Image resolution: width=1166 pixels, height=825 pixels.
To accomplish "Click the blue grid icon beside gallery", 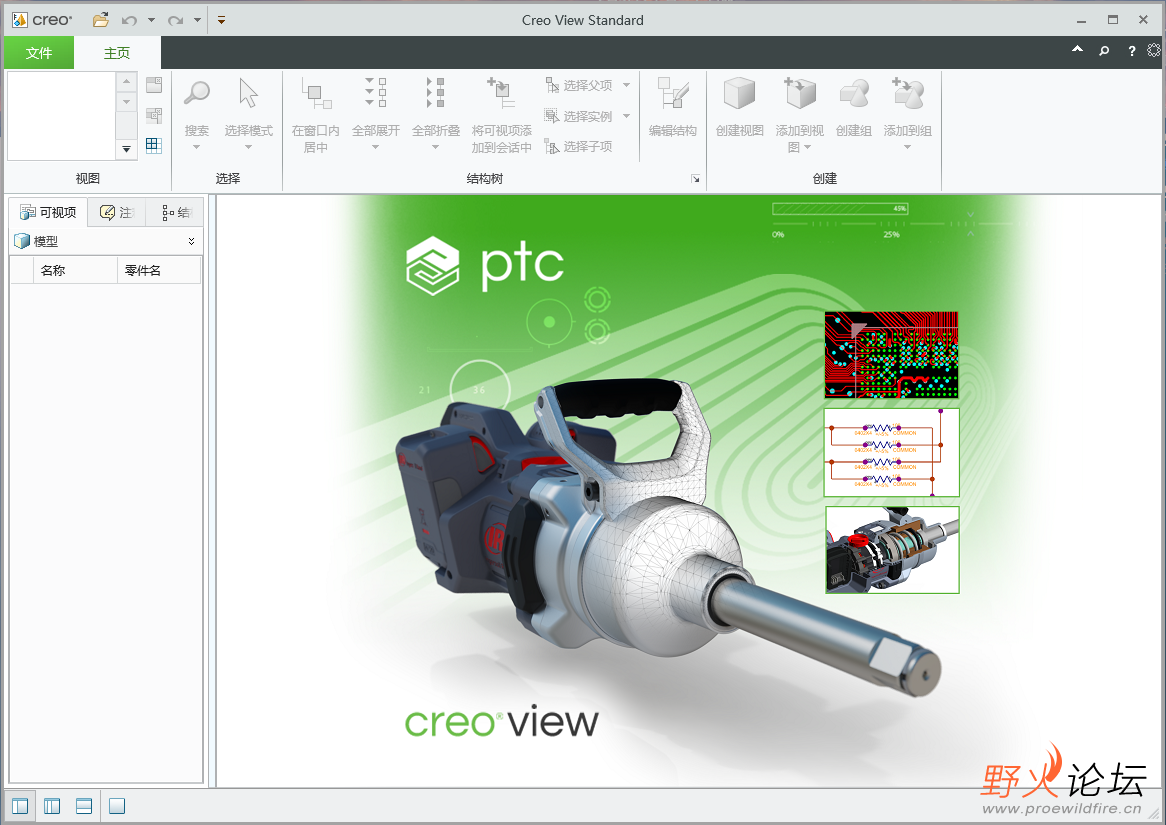I will 154,145.
